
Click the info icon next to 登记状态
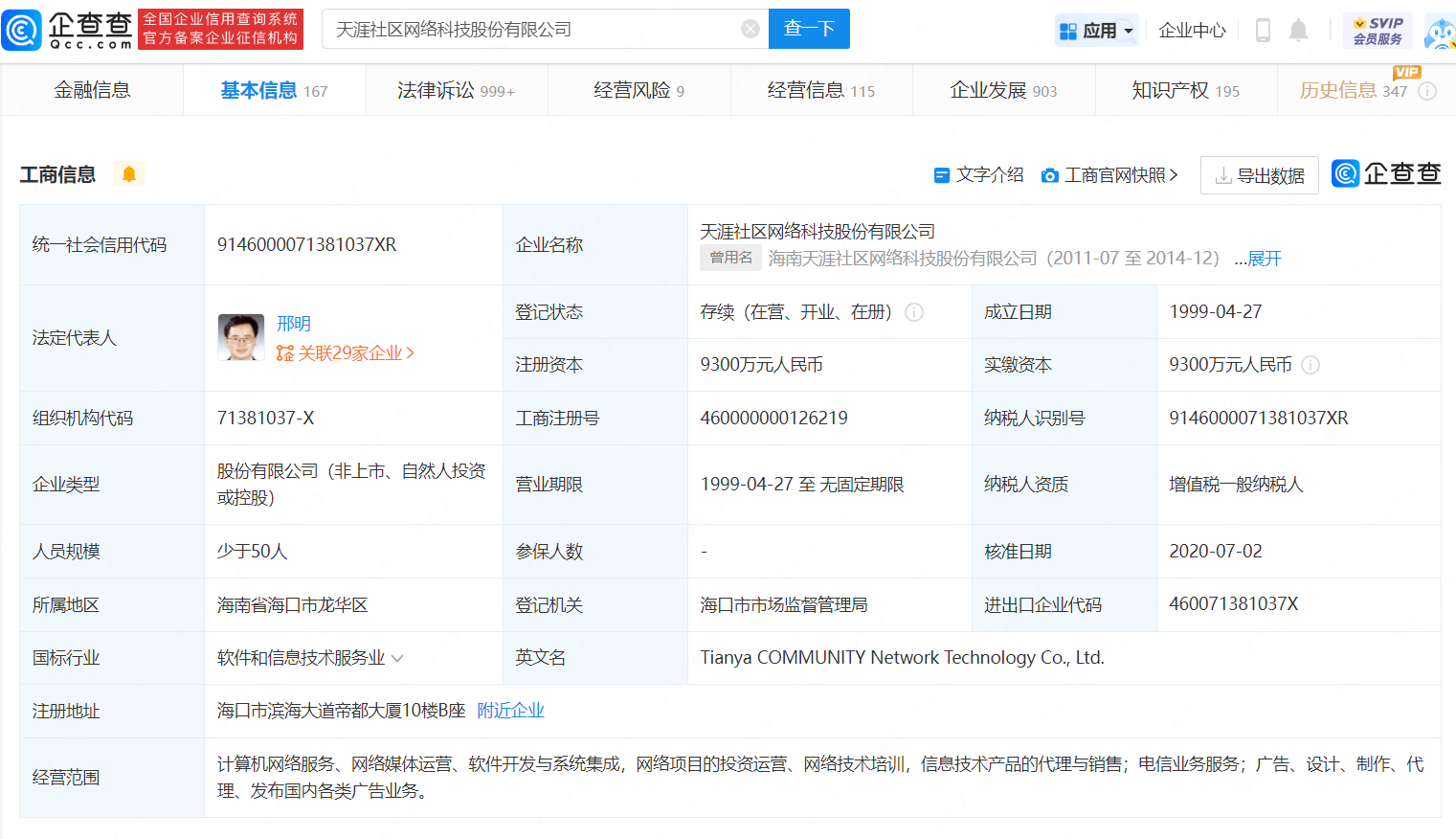(914, 311)
